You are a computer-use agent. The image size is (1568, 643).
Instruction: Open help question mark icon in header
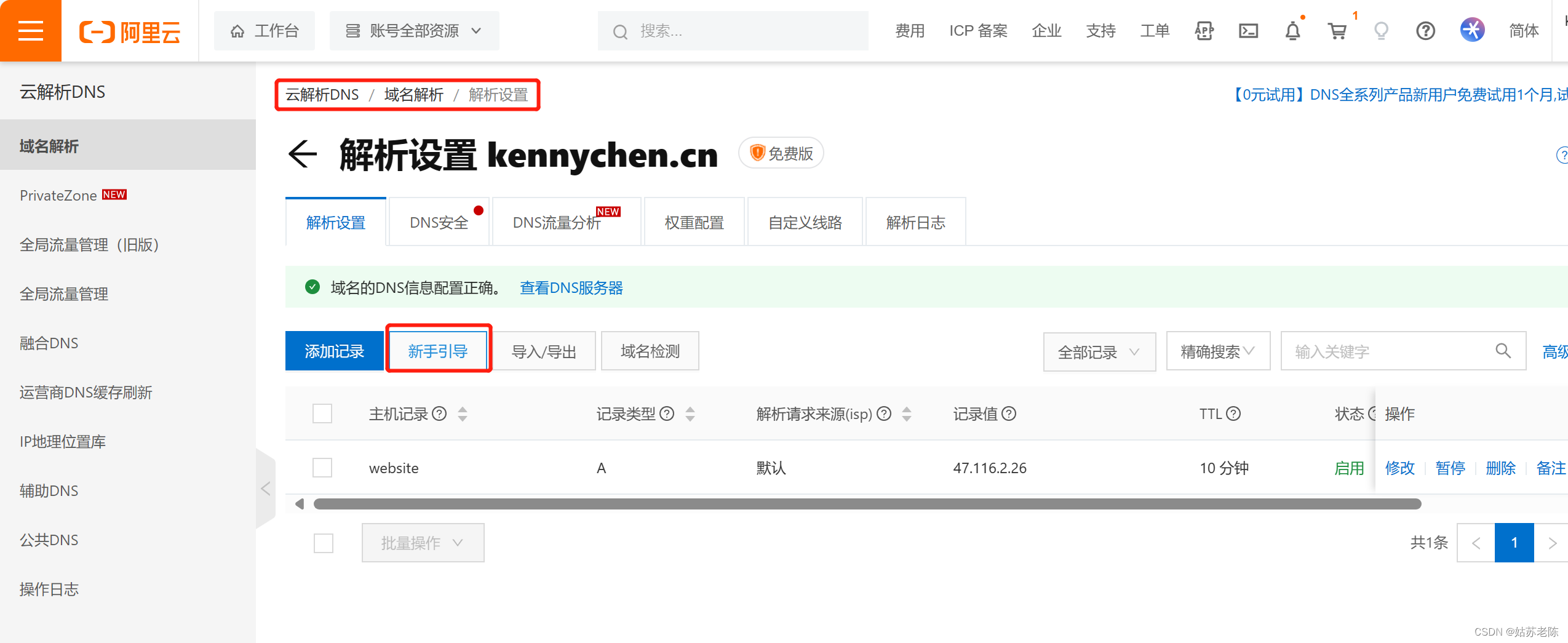1425,31
